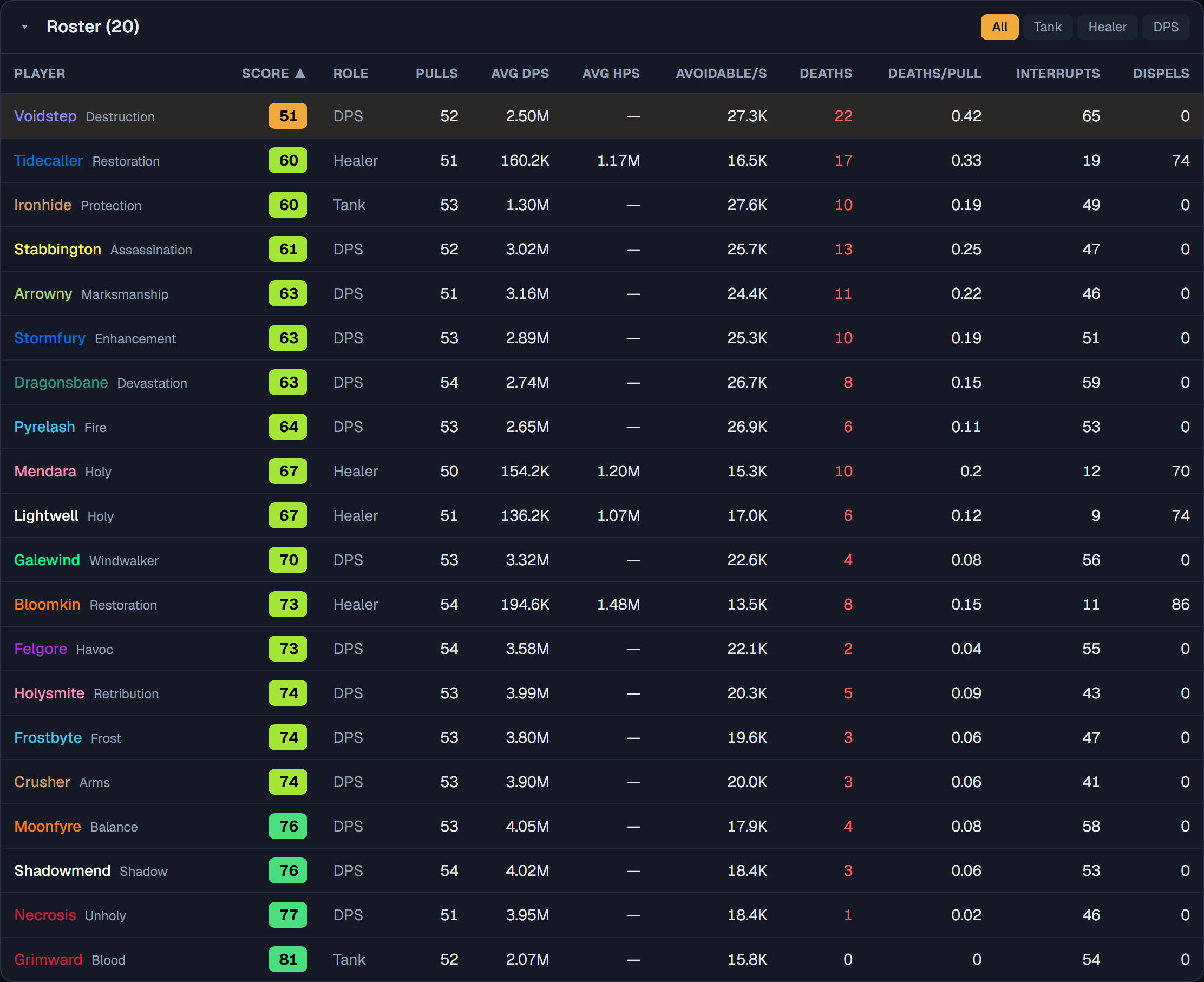Image resolution: width=1204 pixels, height=982 pixels.
Task: Click Holysmite's Retribution spec label
Action: click(126, 694)
